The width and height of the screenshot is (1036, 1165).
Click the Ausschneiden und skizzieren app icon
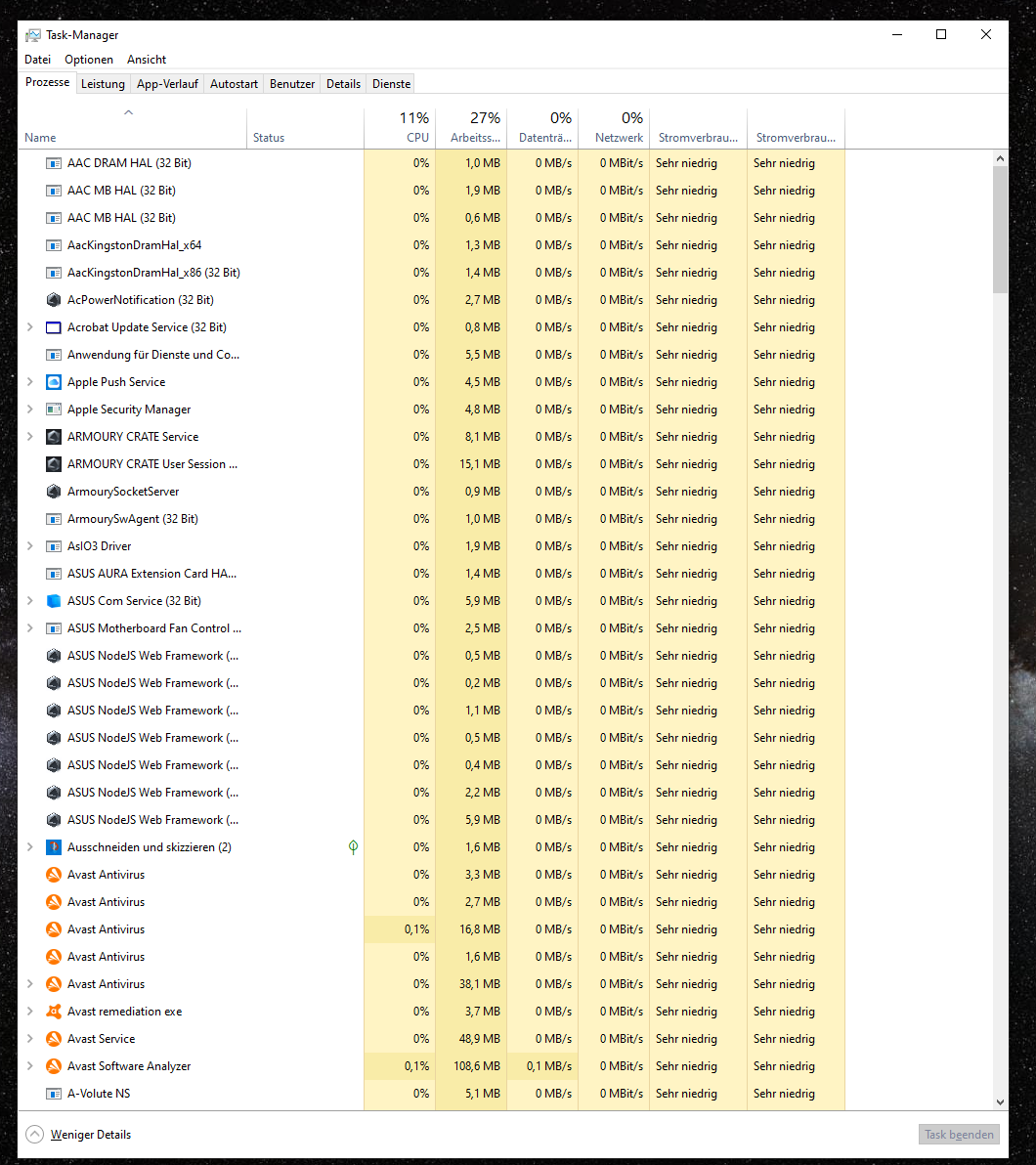click(x=54, y=847)
